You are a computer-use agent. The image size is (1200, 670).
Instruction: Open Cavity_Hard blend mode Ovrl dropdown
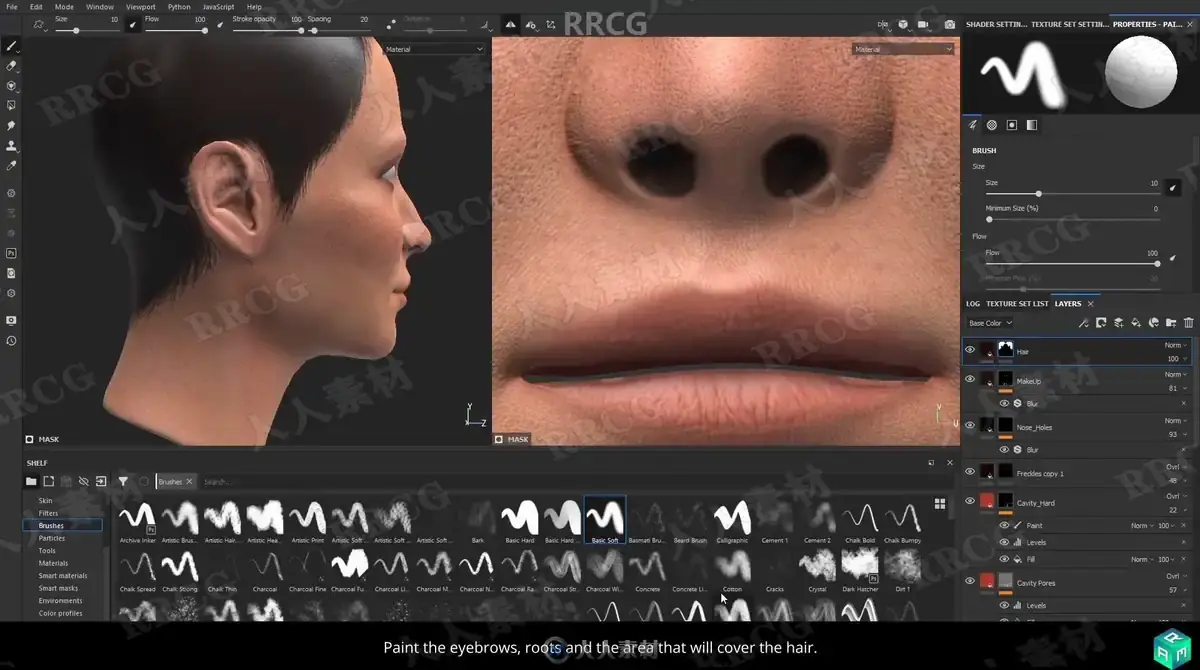pyautogui.click(x=1176, y=496)
